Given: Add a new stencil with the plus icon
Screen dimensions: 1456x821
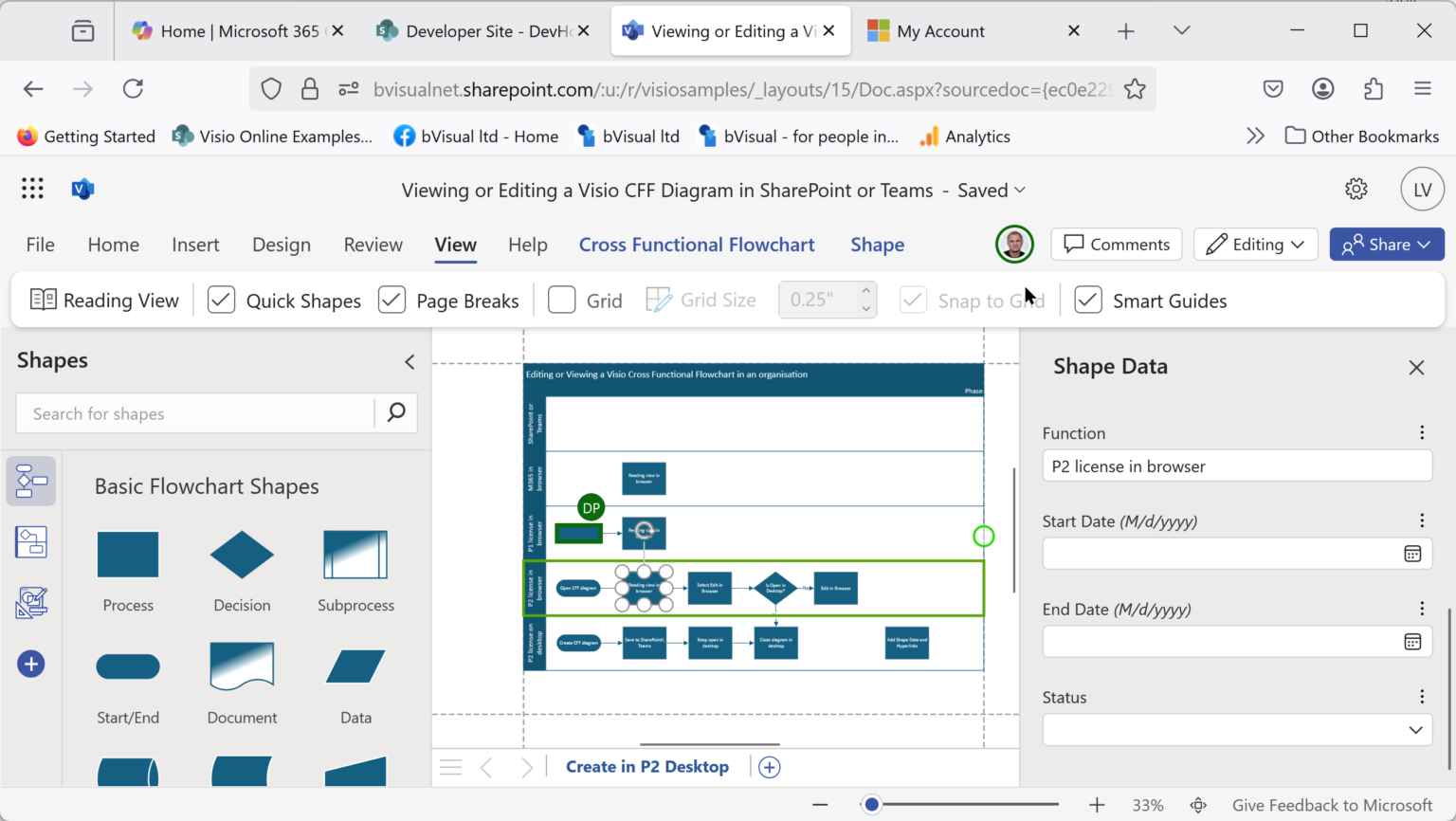Looking at the screenshot, I should tap(31, 664).
